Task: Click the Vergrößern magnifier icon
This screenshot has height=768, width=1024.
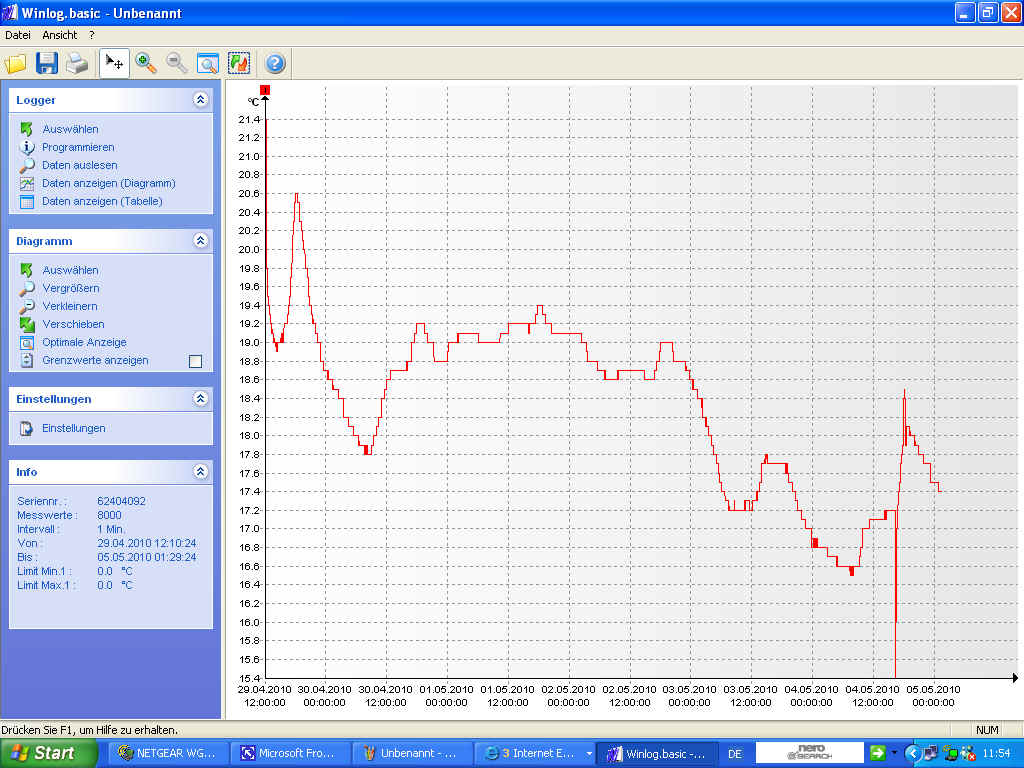Action: 27,288
